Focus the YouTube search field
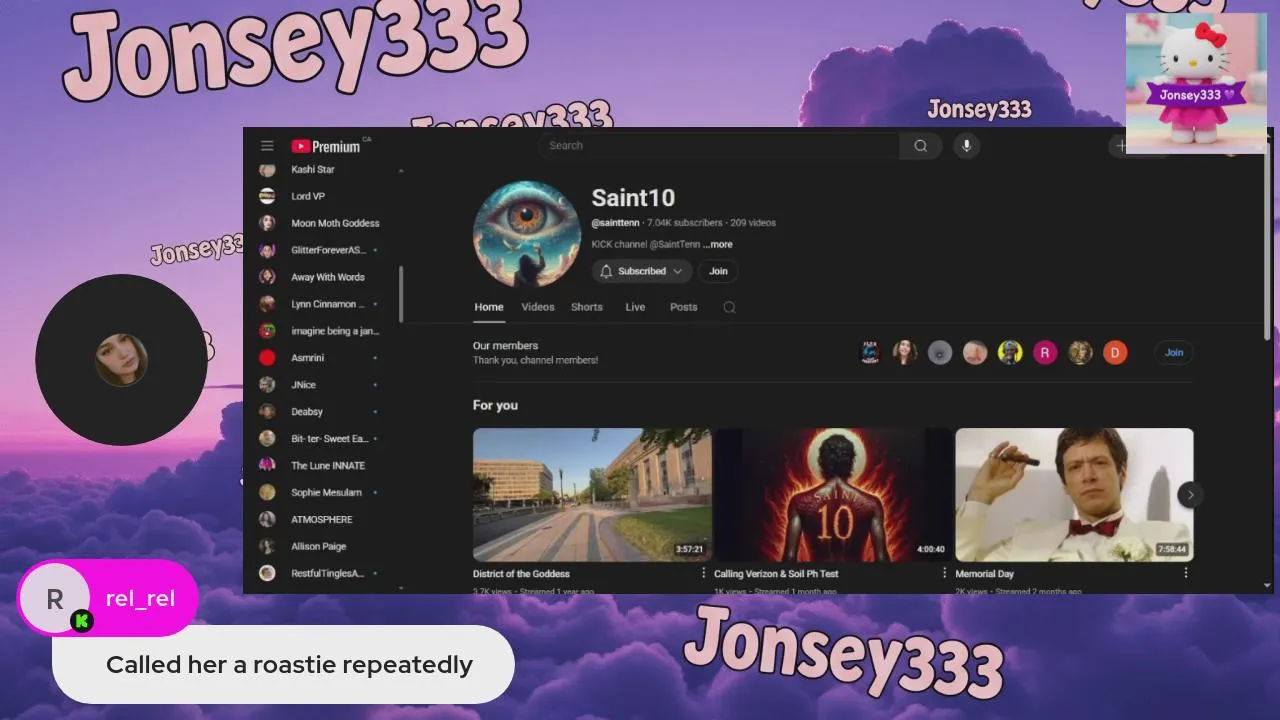 pos(719,146)
